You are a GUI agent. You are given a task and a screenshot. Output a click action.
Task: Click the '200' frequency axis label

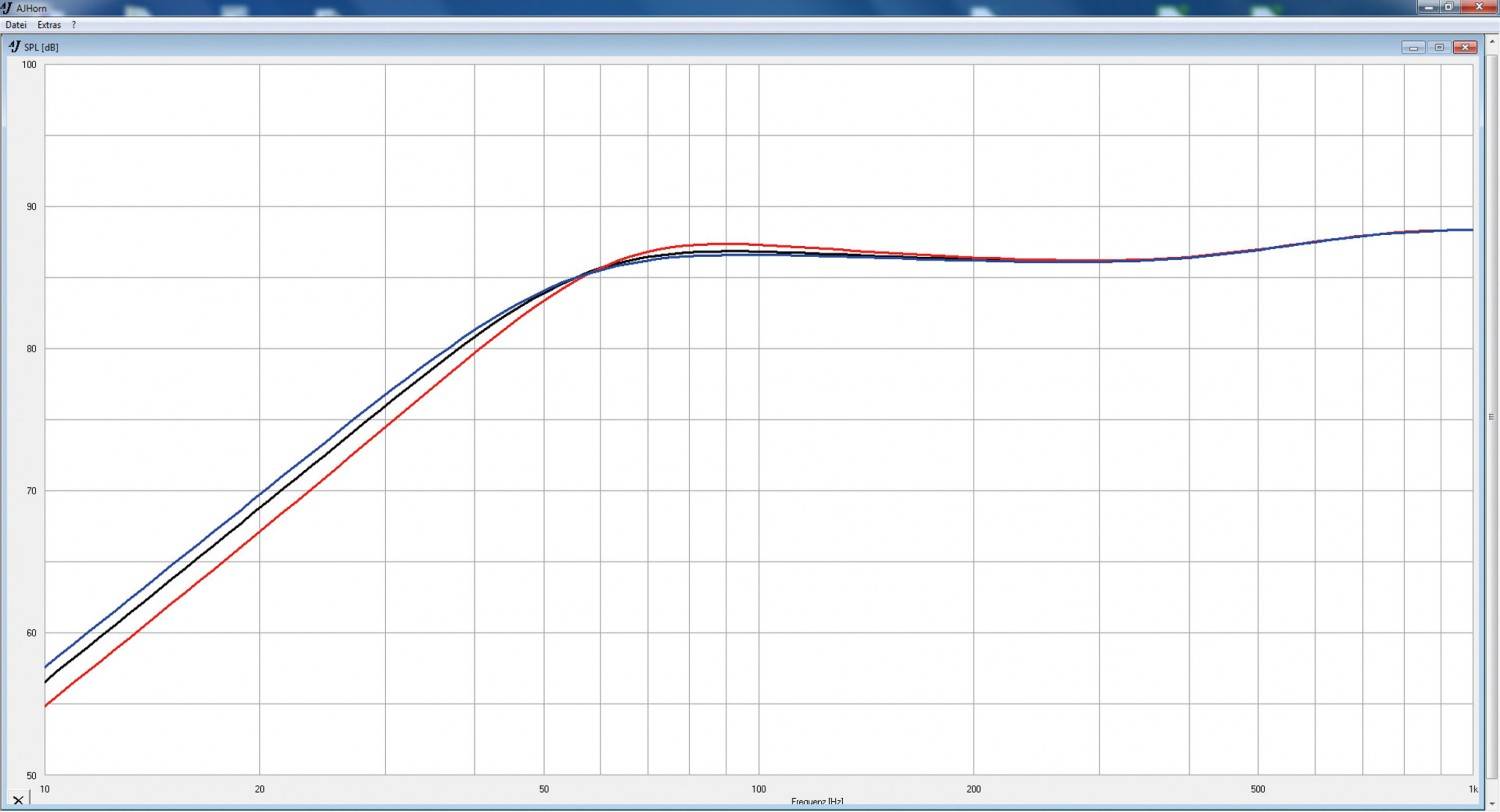[x=974, y=790]
